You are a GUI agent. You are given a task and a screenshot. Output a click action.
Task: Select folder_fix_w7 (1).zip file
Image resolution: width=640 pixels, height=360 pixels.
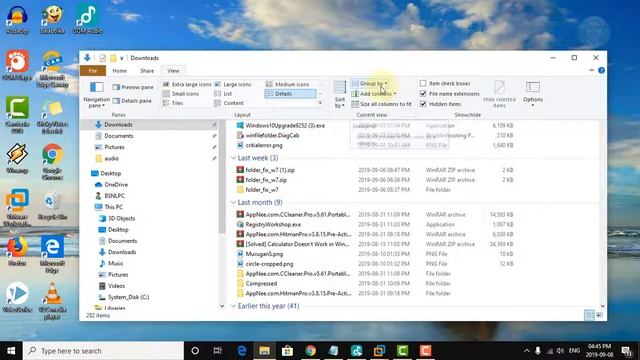[270, 170]
